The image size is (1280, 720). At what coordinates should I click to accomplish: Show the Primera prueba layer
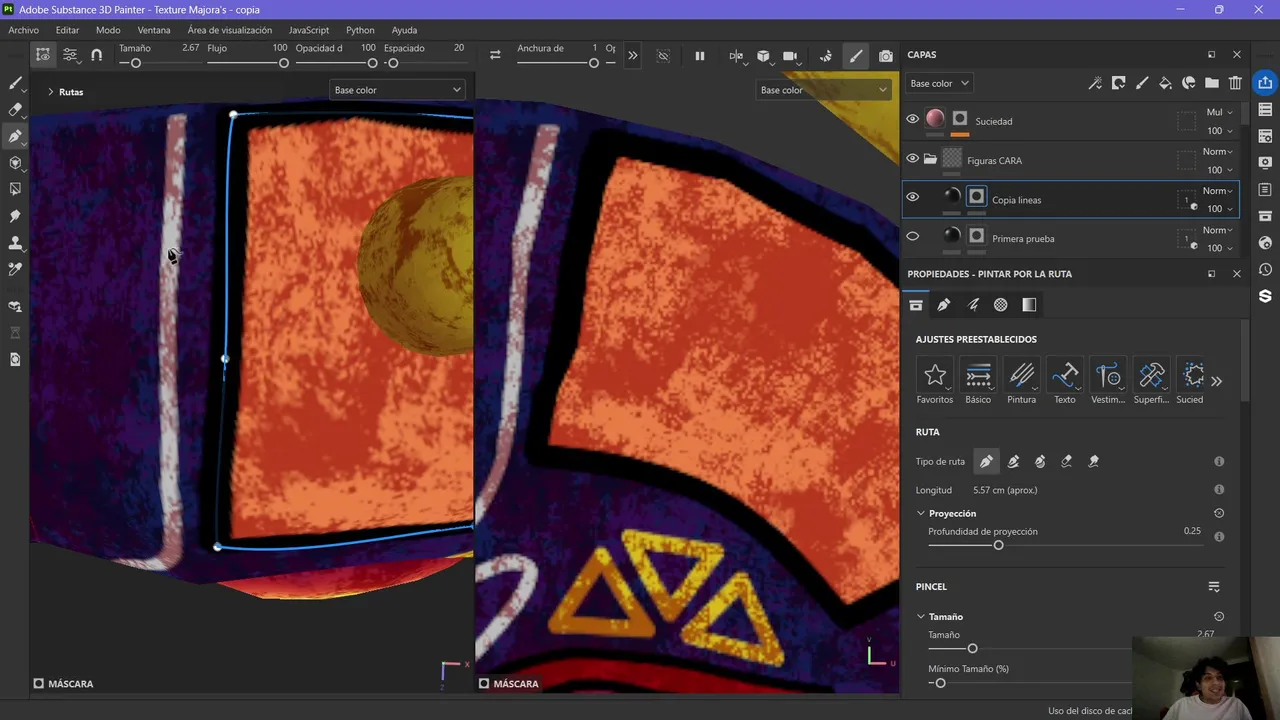pyautogui.click(x=912, y=237)
